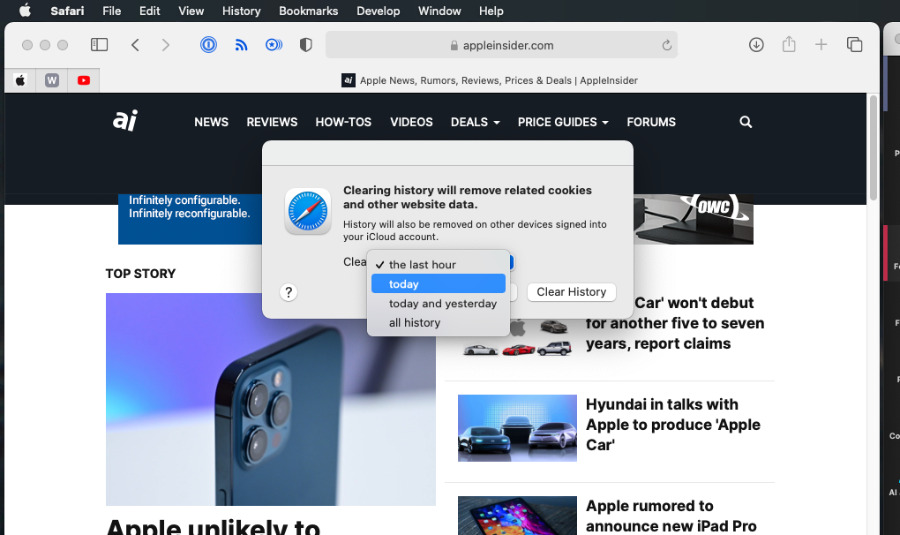
Task: Open the RSS feed extension icon
Action: pos(241,45)
